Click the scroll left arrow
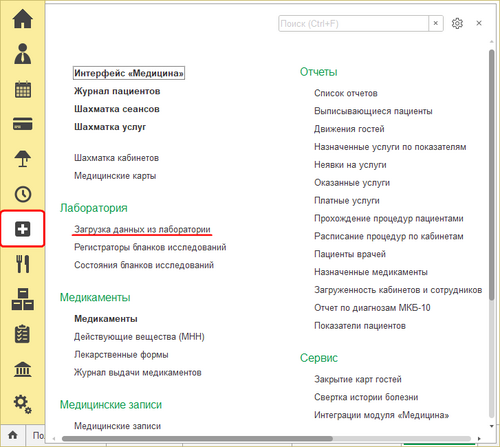 click(55, 438)
